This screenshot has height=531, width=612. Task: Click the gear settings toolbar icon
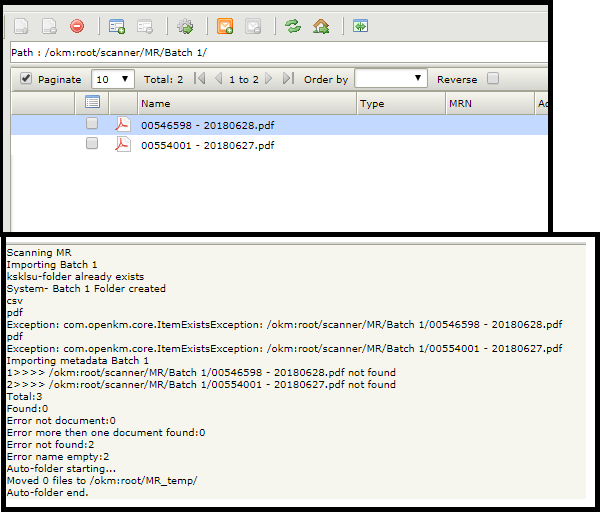185,26
